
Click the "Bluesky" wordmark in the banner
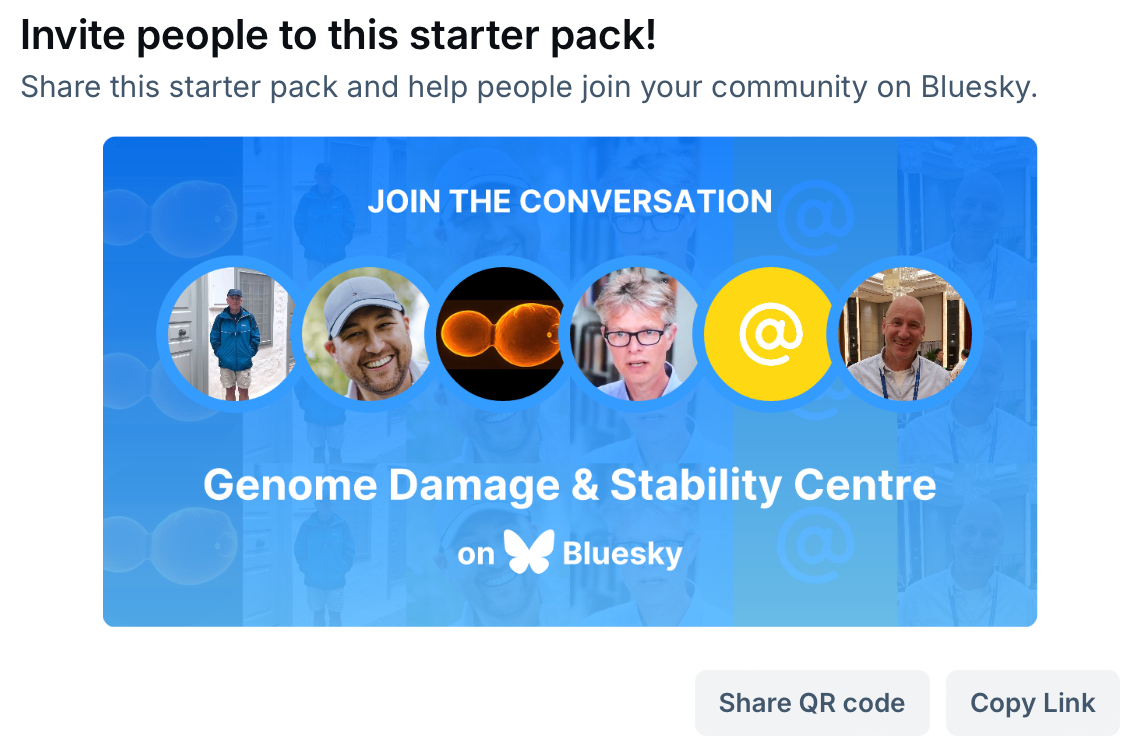coord(622,553)
